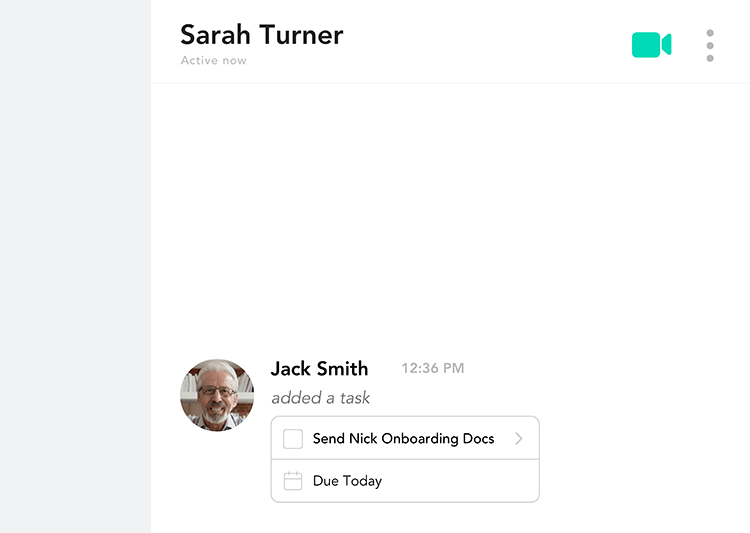Click the Jack Smith sender name
The width and height of the screenshot is (750, 533).
320,369
